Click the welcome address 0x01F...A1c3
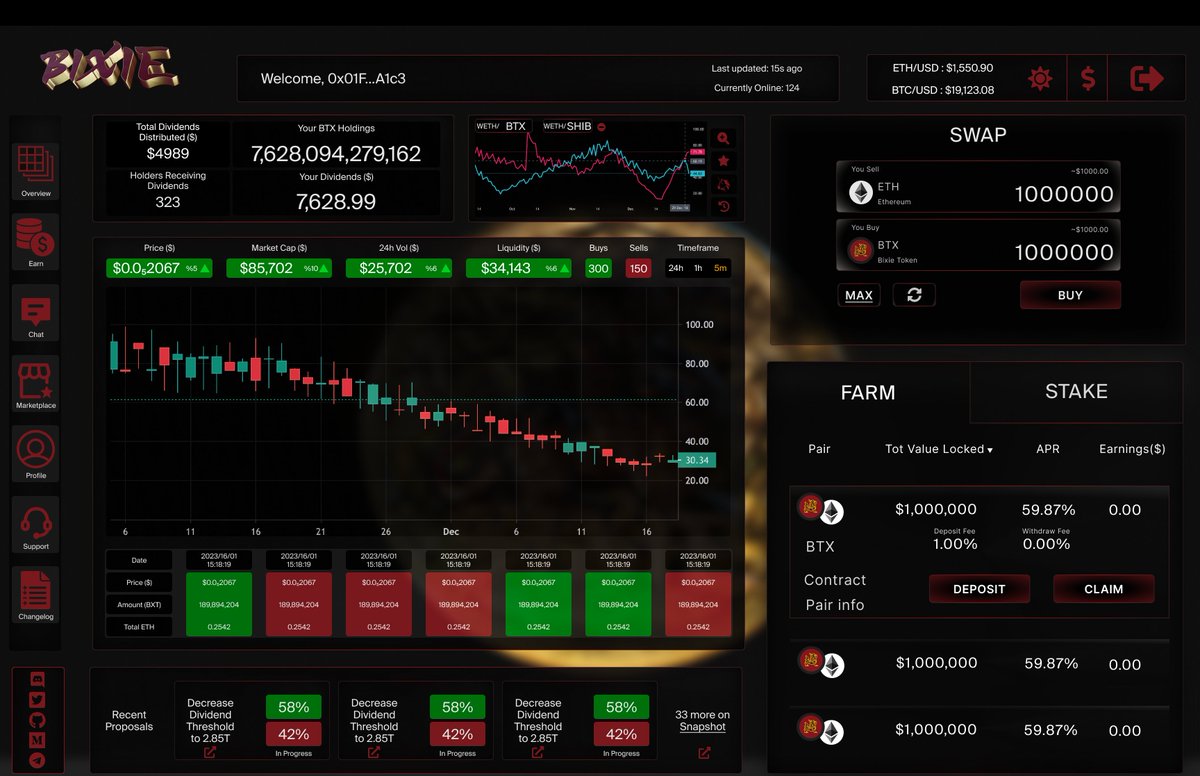 coord(366,79)
